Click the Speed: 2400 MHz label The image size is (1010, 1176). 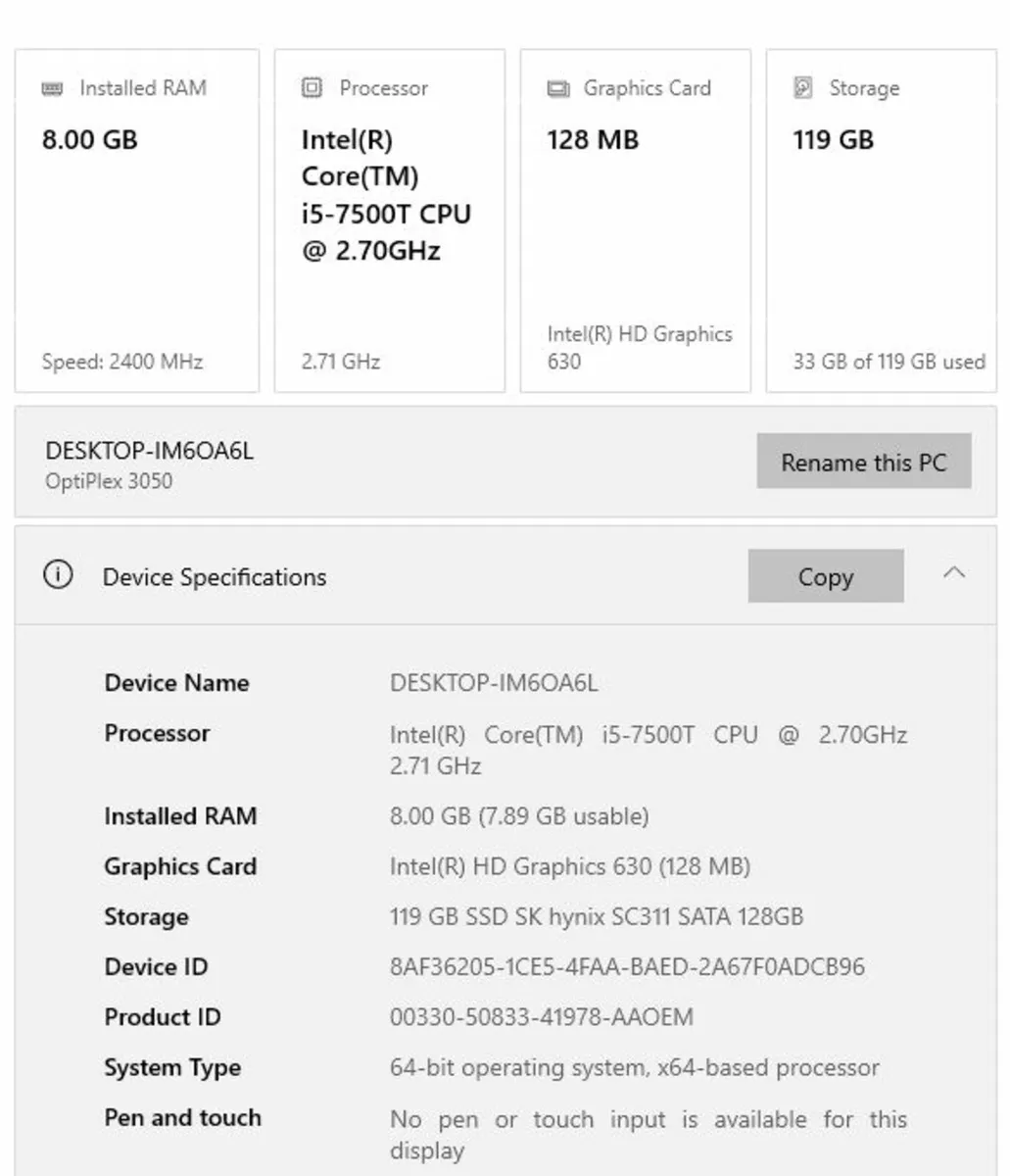pos(121,361)
